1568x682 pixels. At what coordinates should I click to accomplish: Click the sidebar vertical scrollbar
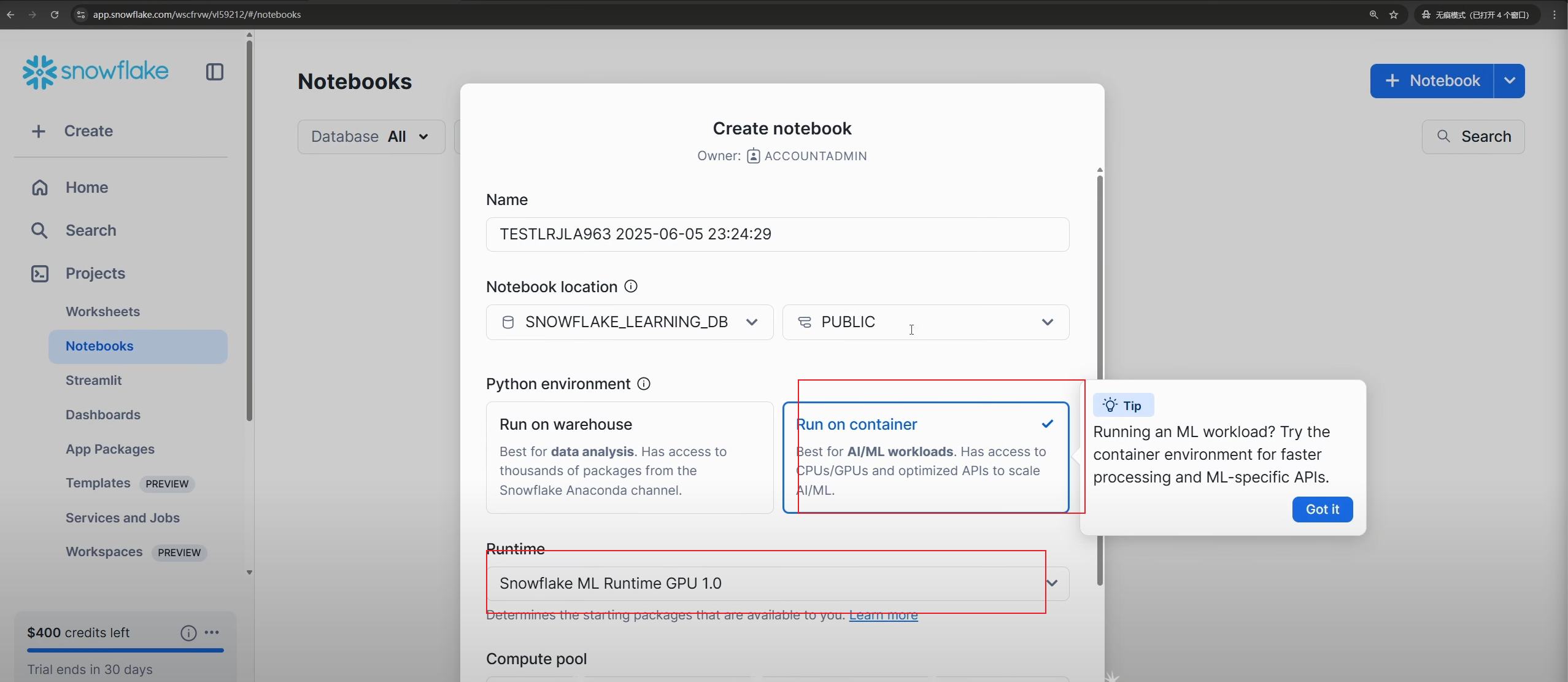tap(249, 230)
